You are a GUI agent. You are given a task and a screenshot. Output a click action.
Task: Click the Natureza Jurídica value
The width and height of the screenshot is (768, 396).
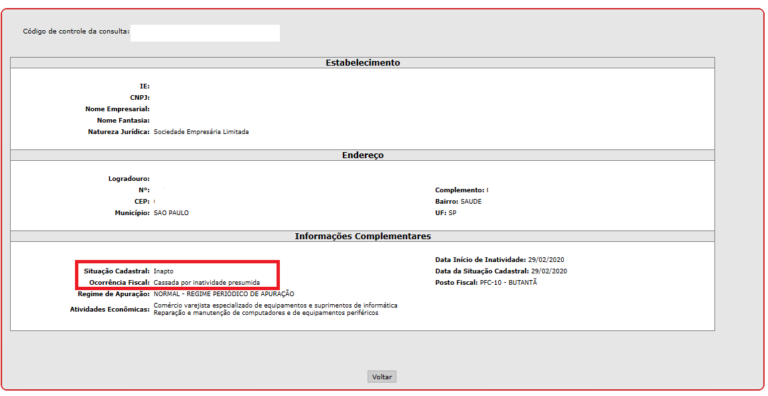click(201, 132)
